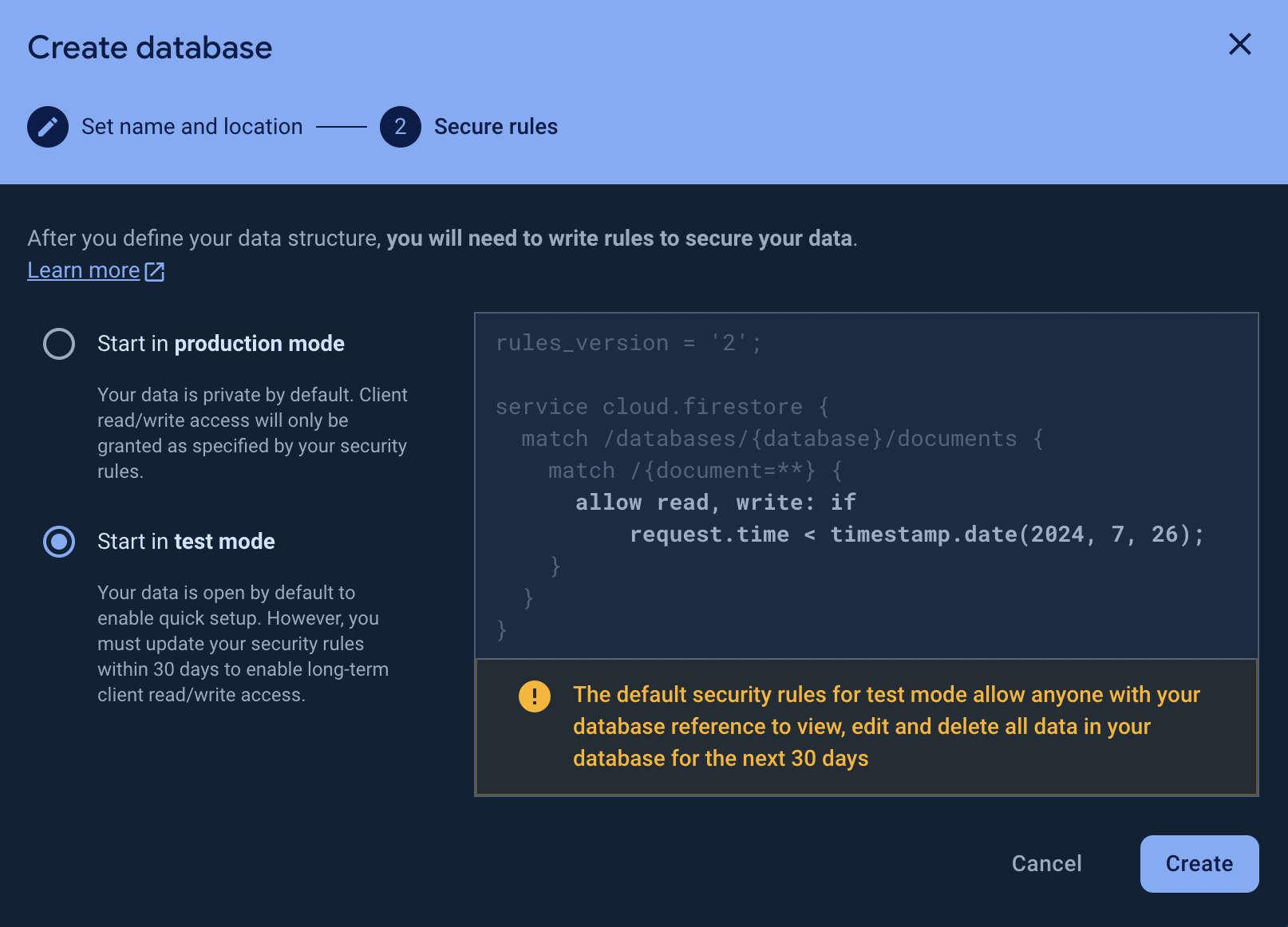Click the test mode description paragraph
The height and width of the screenshot is (927, 1288).
click(x=243, y=644)
